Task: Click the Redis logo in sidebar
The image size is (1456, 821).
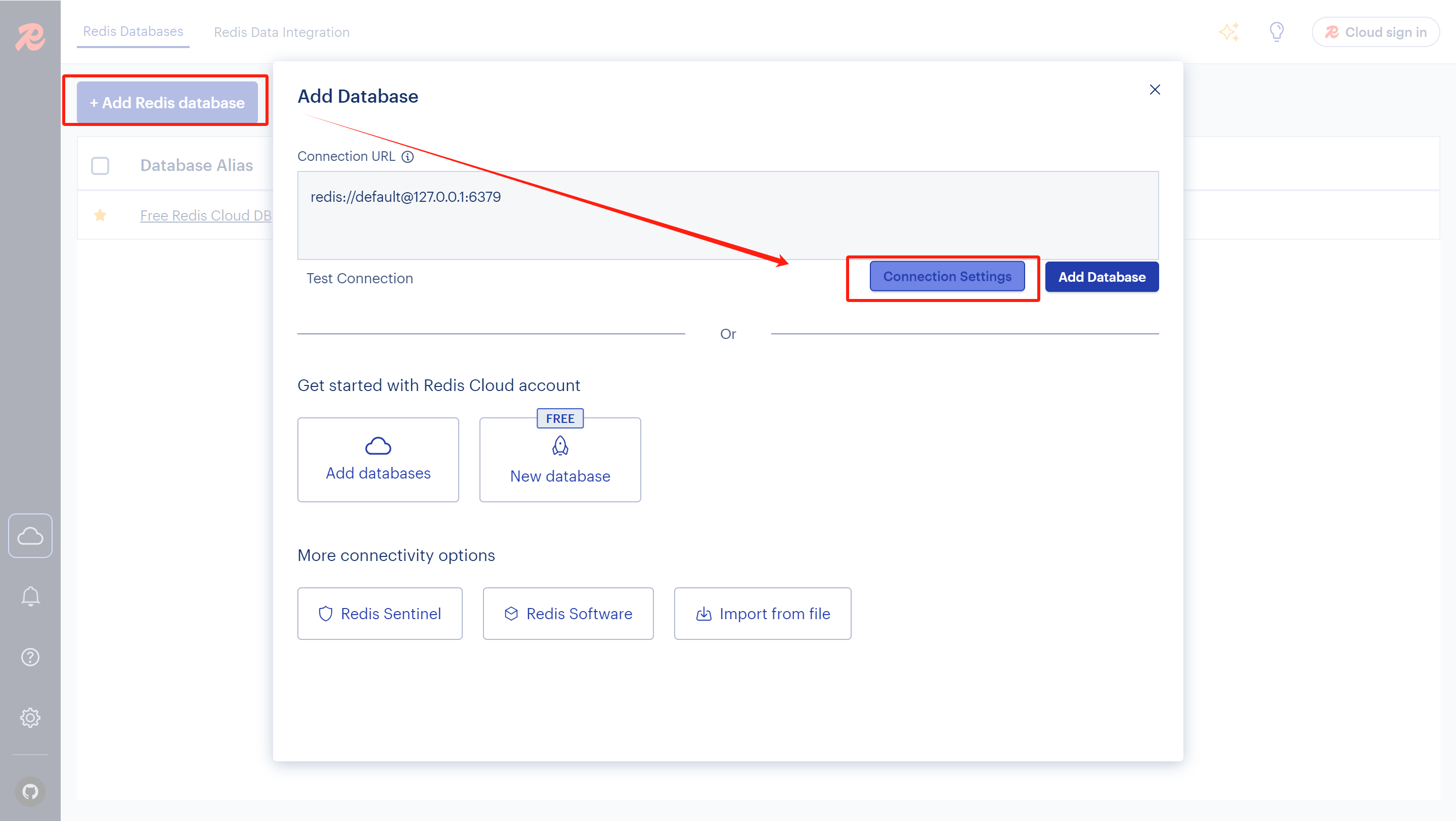Action: tap(30, 37)
